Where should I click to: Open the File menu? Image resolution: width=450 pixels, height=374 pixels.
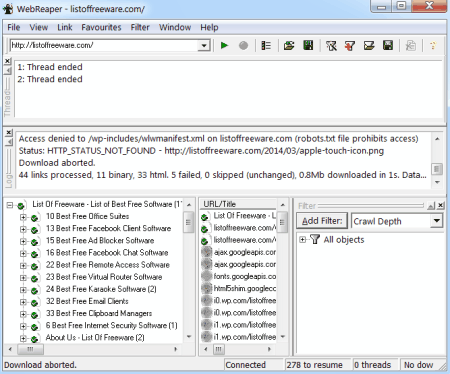[14, 27]
